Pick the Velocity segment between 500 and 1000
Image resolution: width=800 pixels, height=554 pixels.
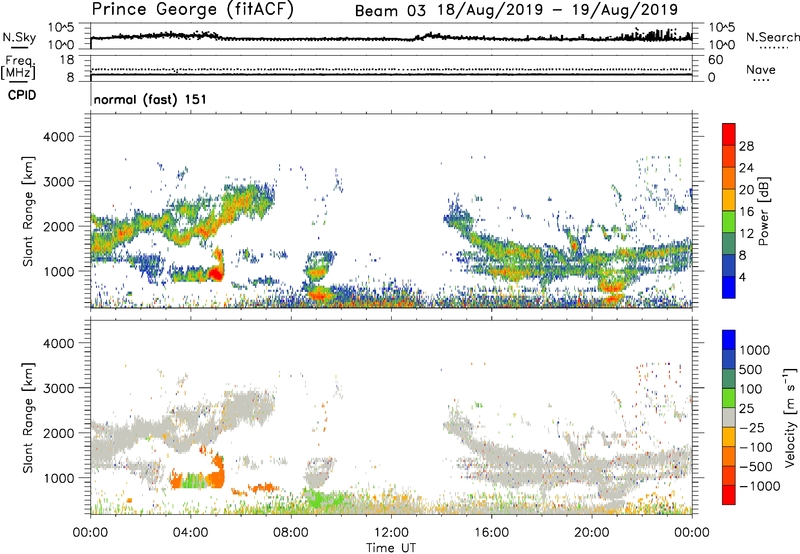pos(729,359)
